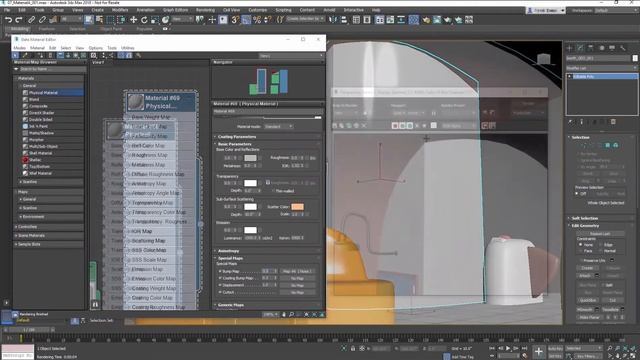Select the Face constraint radio button

pos(580,251)
